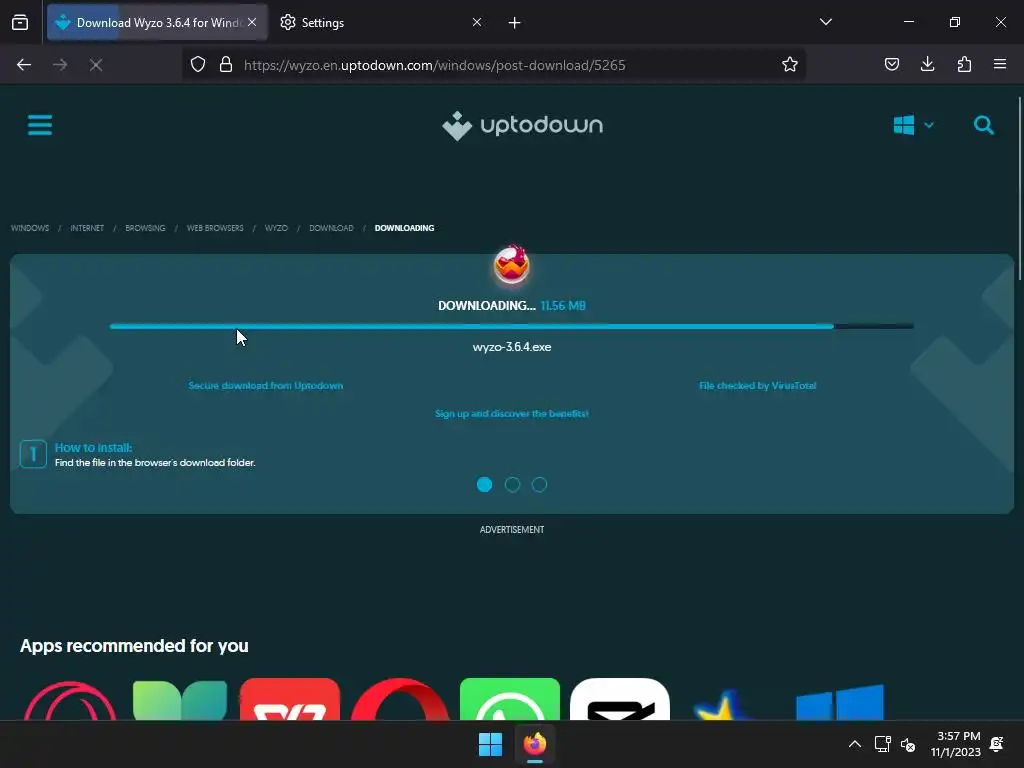
Task: Close the Download Wyzo tab
Action: click(x=252, y=22)
